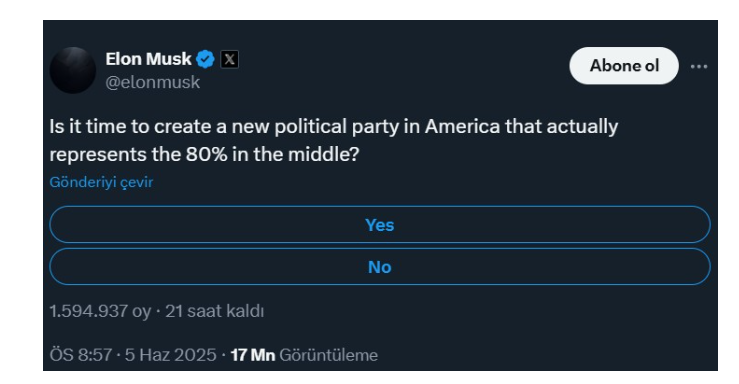
Task: Open the Elon Musk display name
Action: tap(148, 59)
